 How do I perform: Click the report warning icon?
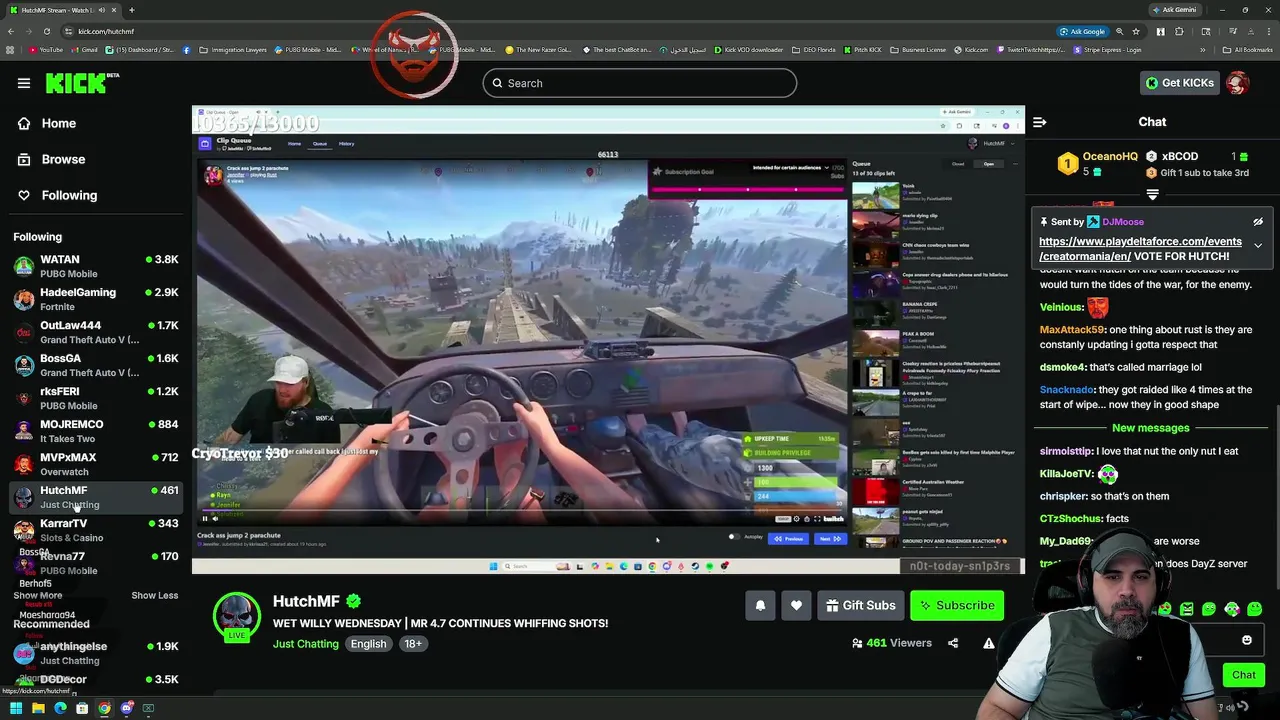988,643
